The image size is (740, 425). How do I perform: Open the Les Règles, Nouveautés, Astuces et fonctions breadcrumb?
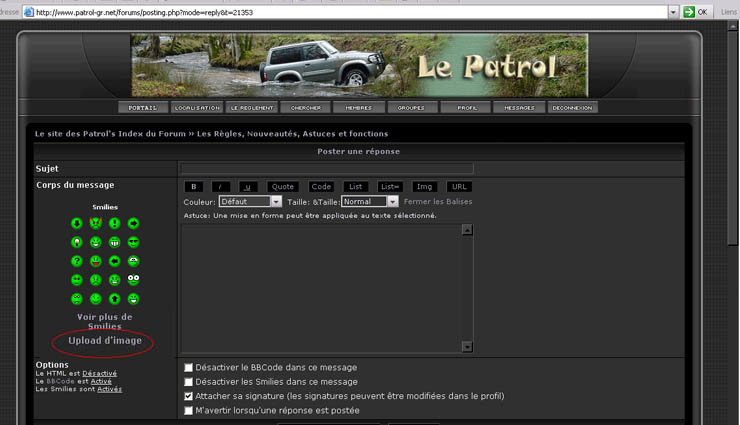(x=293, y=134)
